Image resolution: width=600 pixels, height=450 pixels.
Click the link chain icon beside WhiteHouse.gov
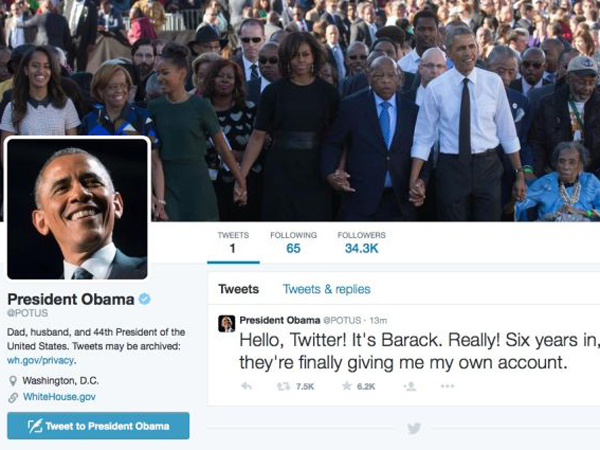click(13, 398)
